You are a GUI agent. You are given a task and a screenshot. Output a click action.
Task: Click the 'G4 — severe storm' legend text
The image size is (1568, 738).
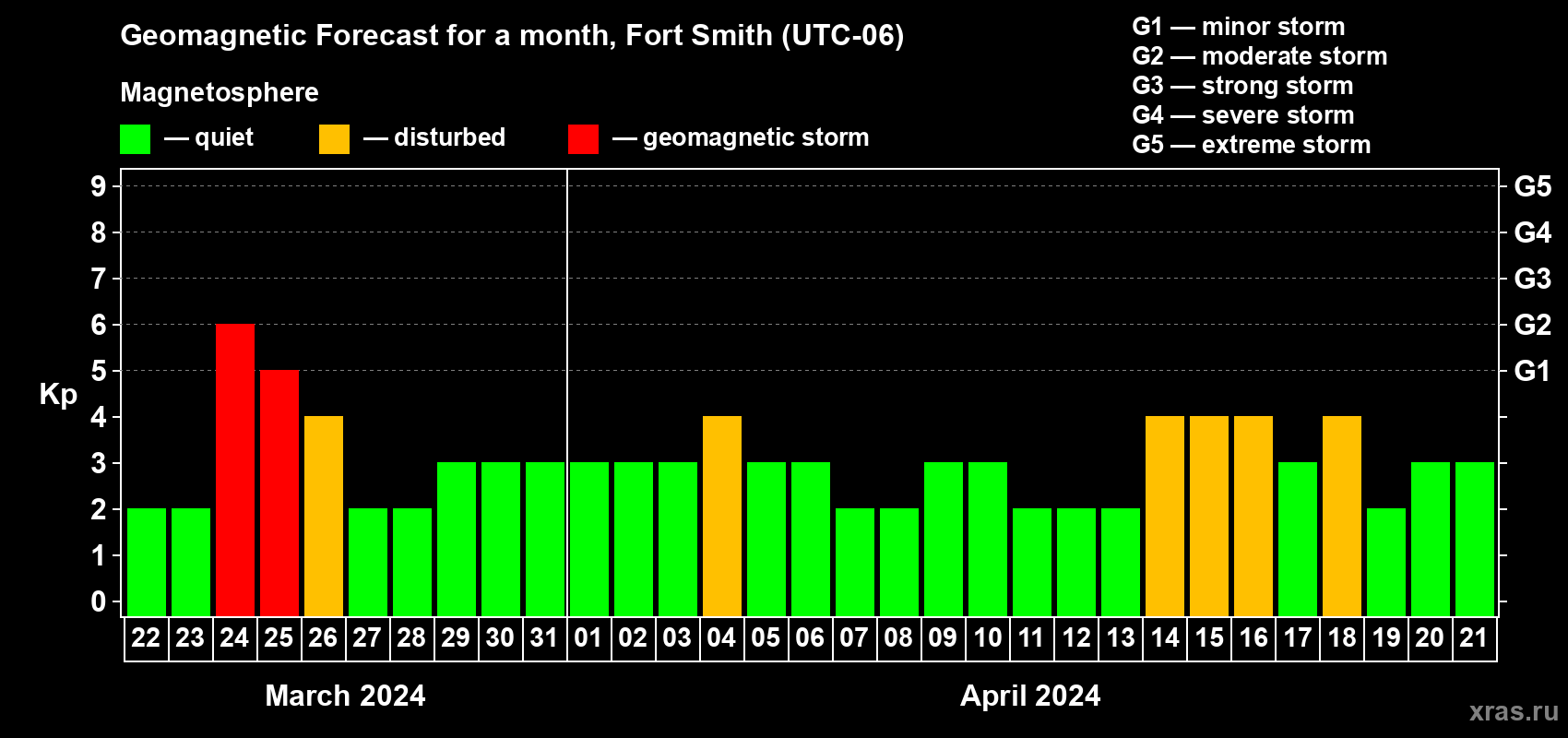tap(1243, 115)
